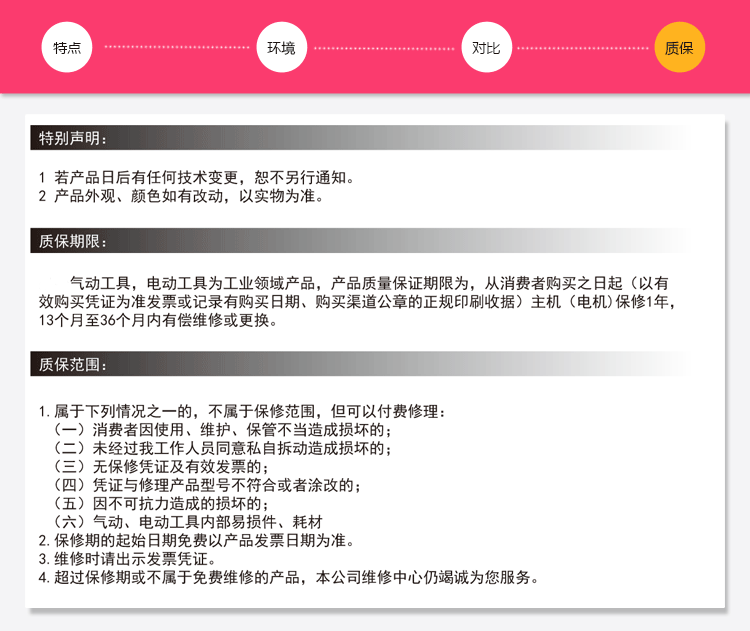
Task: Click the line starting 气动工具，电动工具为工业领域产品
Action: click(369, 283)
